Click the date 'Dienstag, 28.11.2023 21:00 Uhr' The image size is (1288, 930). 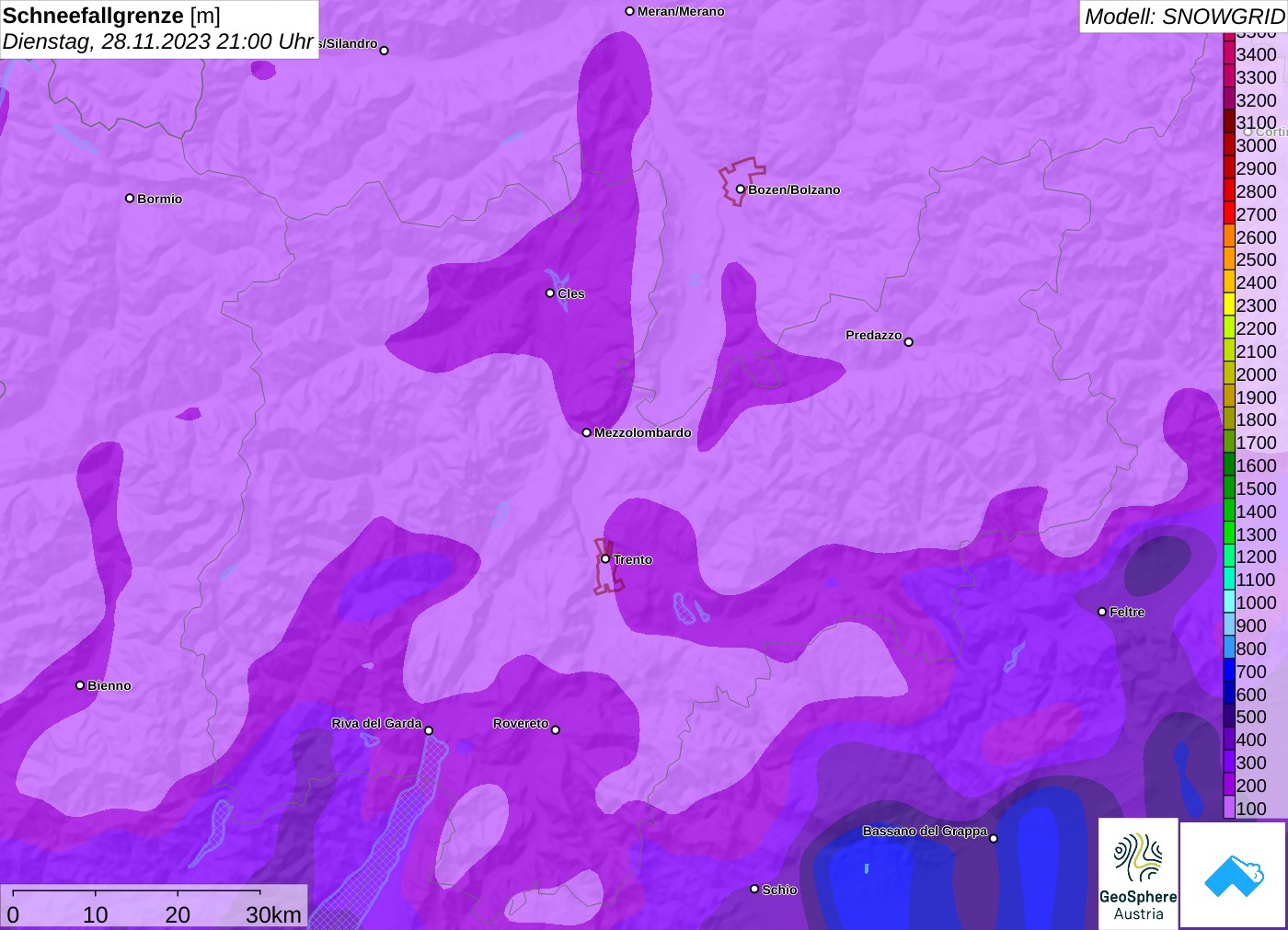[x=158, y=41]
